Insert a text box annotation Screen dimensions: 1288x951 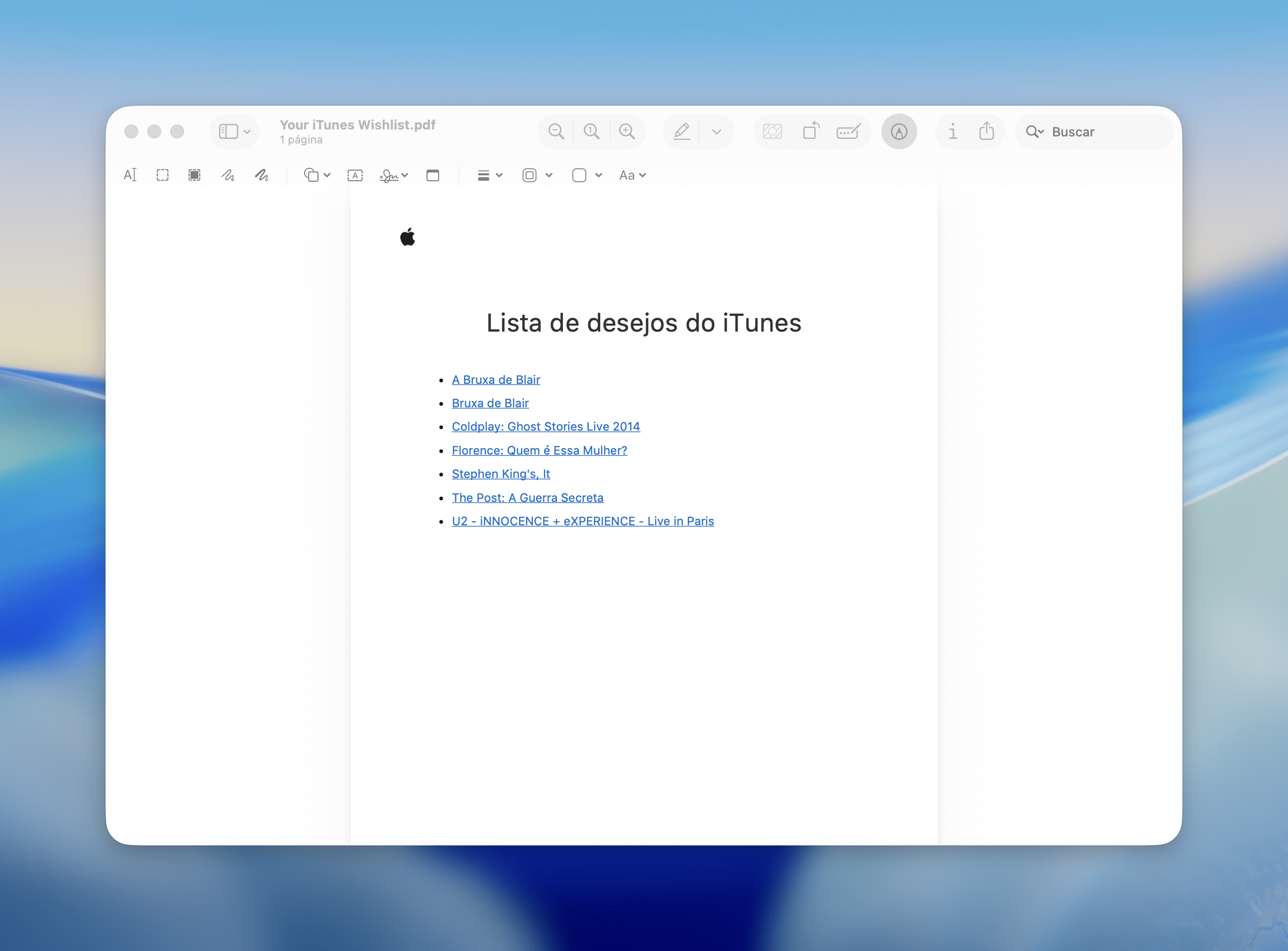click(x=355, y=175)
